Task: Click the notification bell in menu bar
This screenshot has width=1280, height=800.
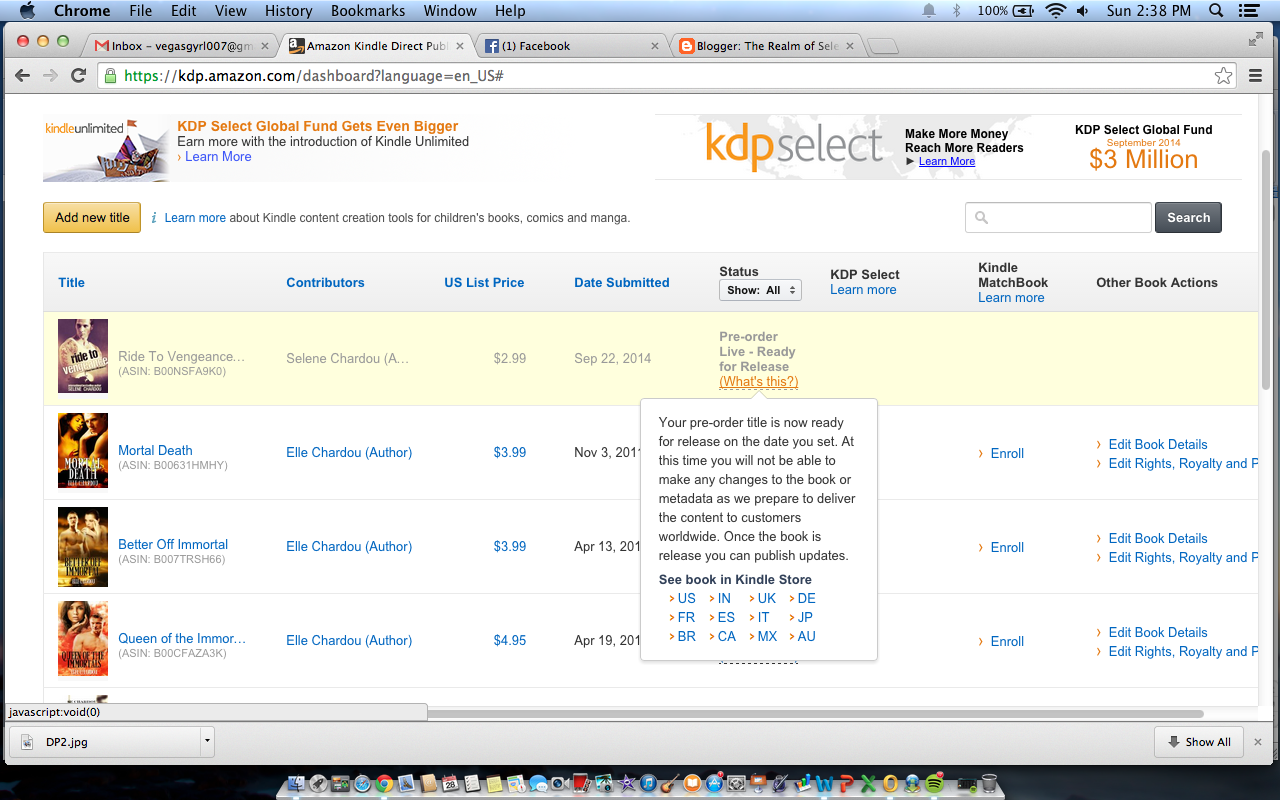Action: 929,11
